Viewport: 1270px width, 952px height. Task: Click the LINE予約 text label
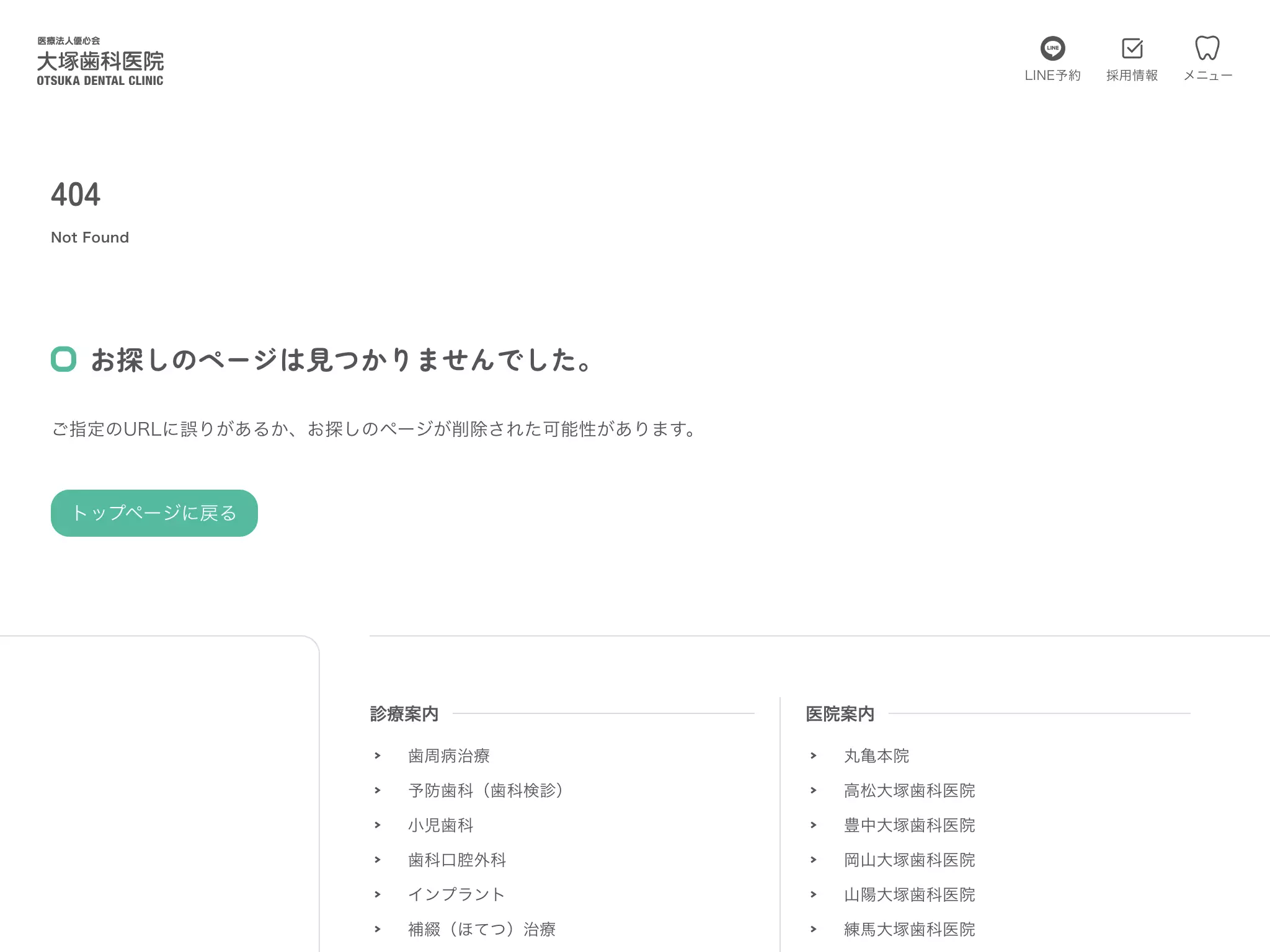(1052, 76)
